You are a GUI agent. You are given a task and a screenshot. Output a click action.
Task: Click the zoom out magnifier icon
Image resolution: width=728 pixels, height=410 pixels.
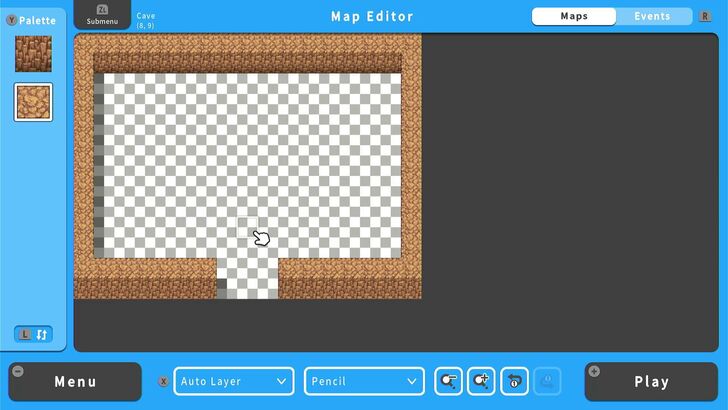click(x=449, y=381)
